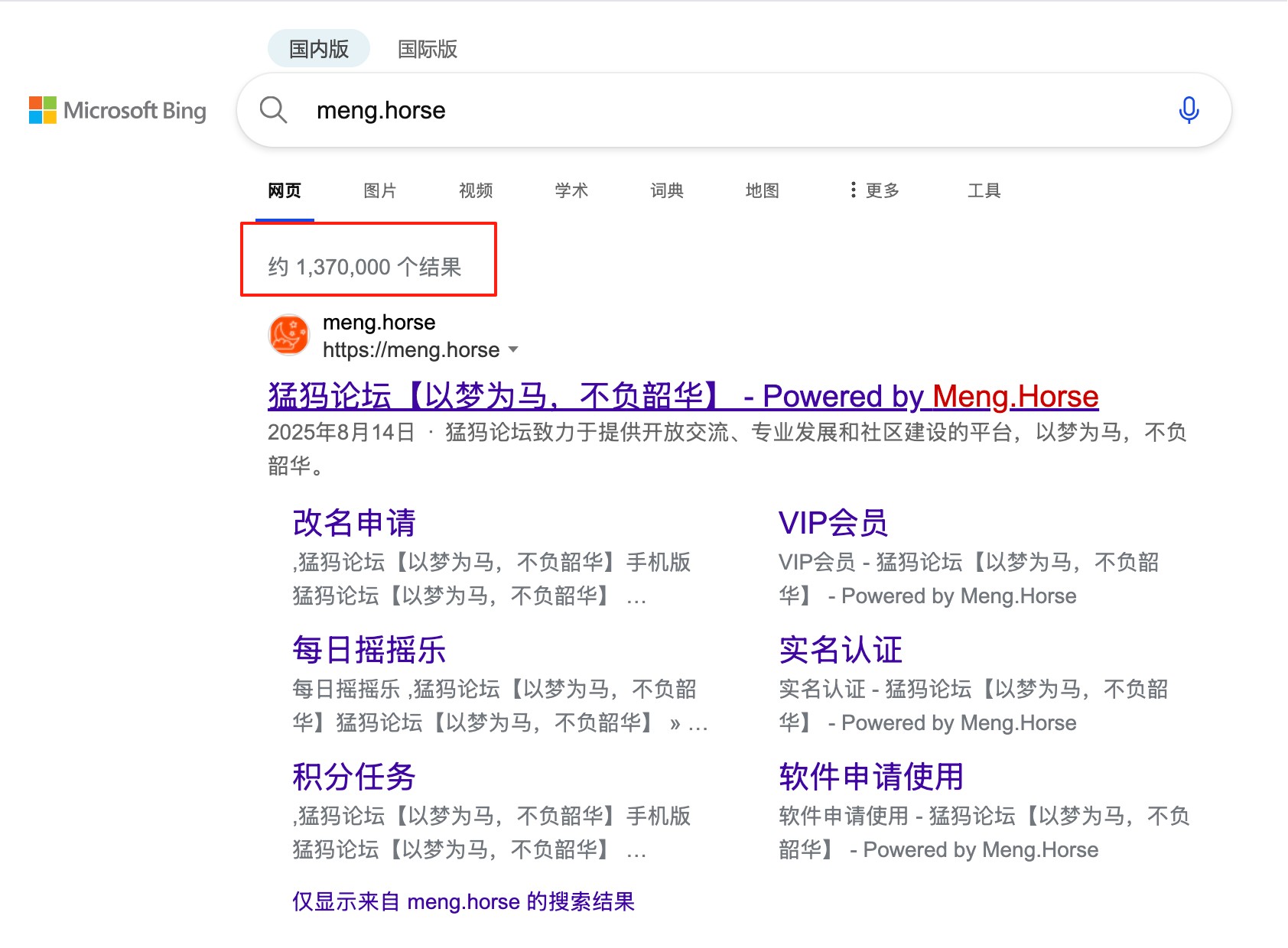Click the 每日摇摇乐 snippet description text
This screenshot has height=948, width=1288.
(x=500, y=706)
